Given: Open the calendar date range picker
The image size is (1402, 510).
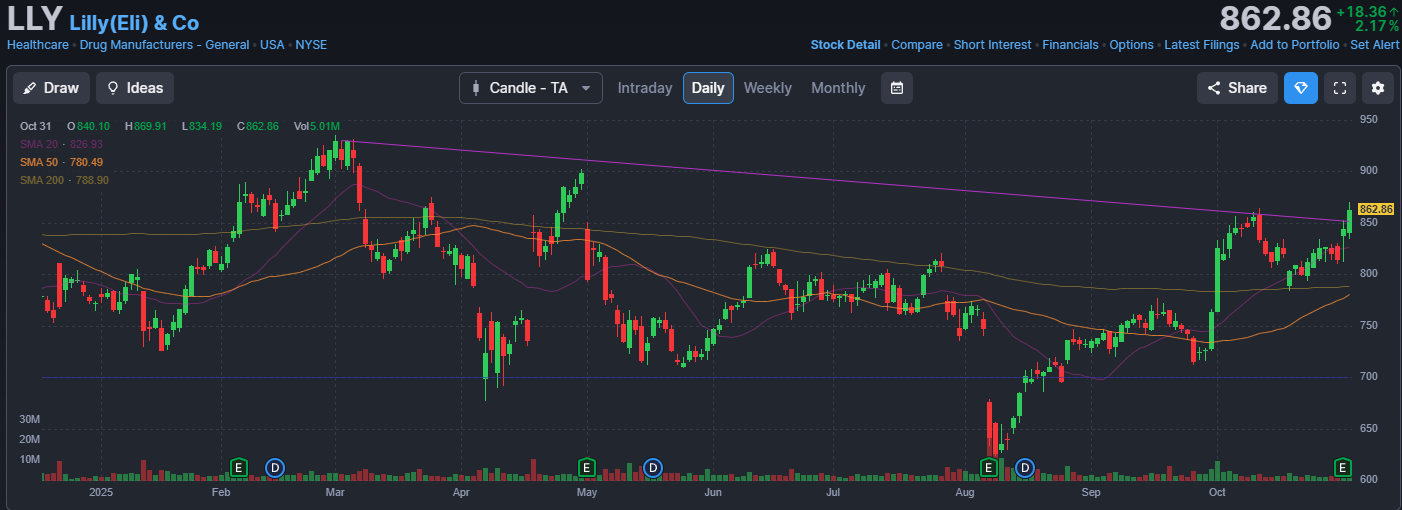Looking at the screenshot, I should [x=897, y=88].
